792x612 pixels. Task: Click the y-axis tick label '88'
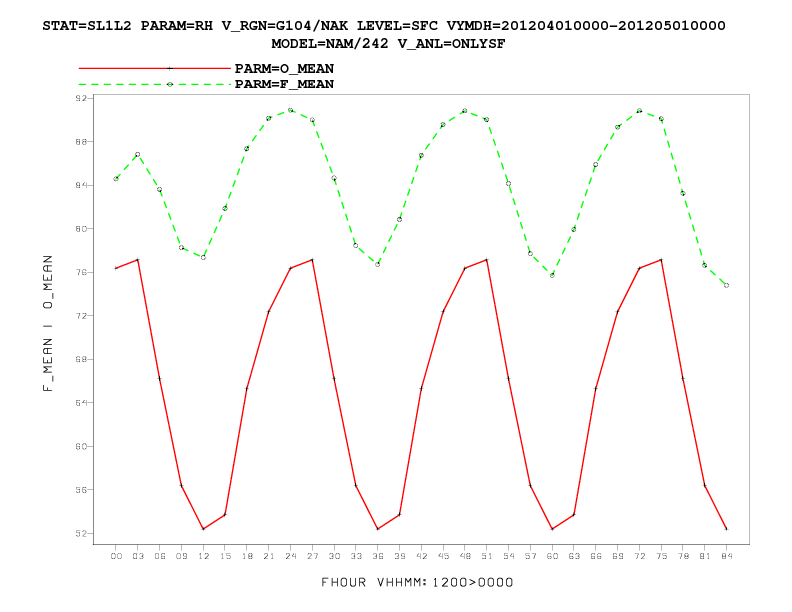[81, 141]
